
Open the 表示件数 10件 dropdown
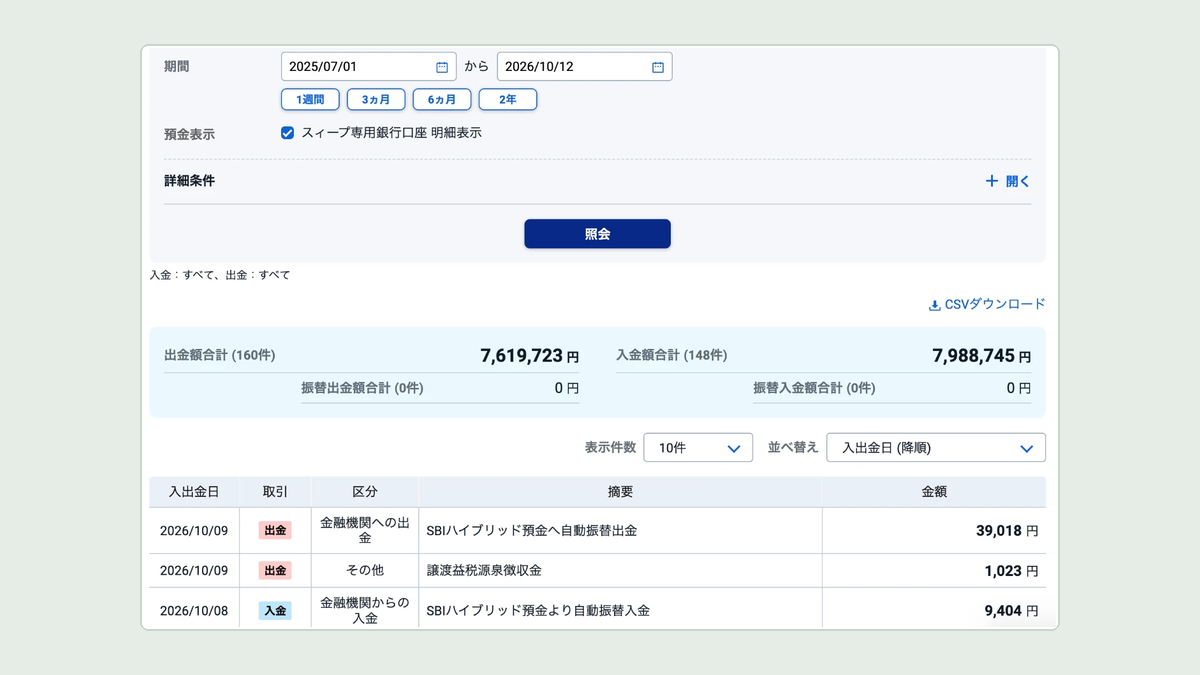pos(698,447)
